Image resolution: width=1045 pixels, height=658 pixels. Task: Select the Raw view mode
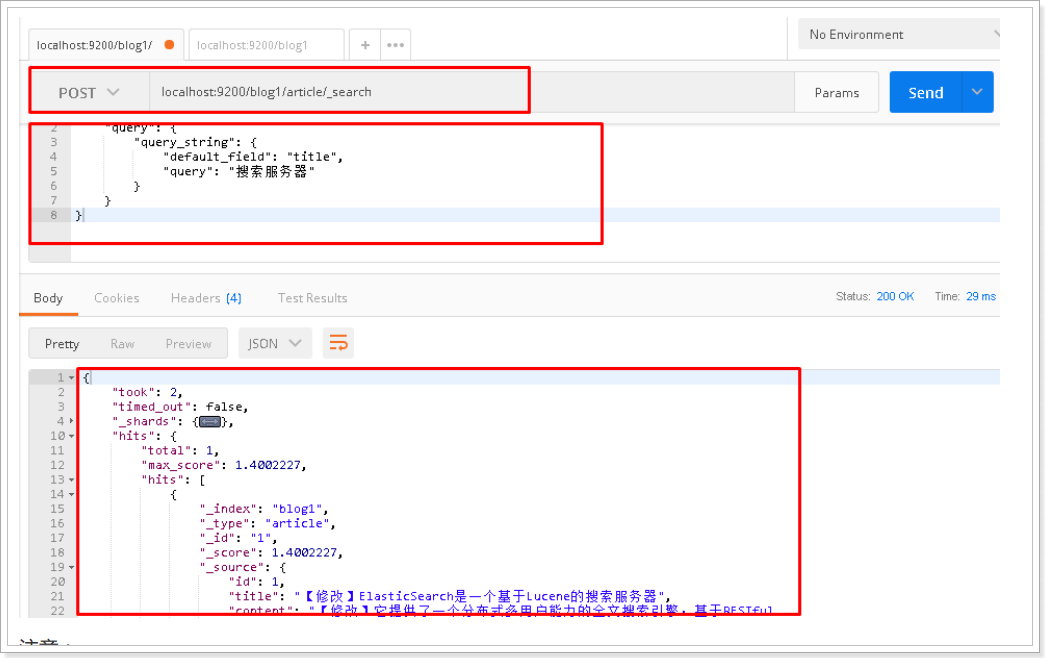tap(123, 343)
